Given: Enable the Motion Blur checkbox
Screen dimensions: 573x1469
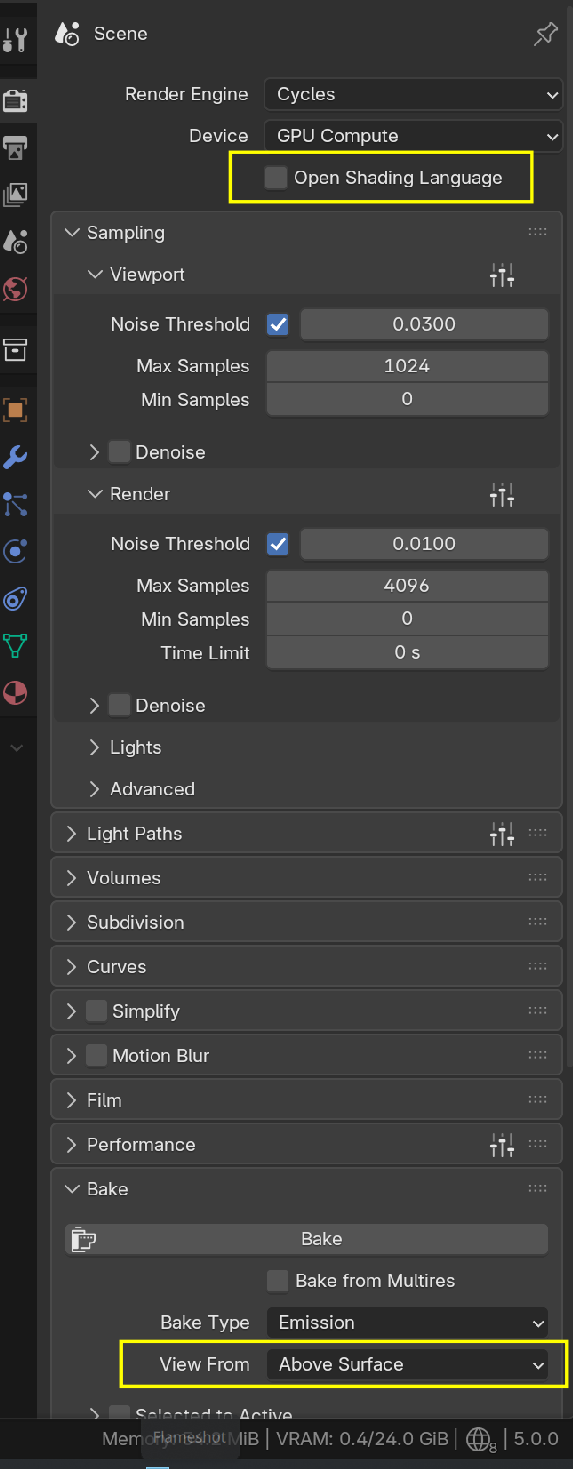Looking at the screenshot, I should pyautogui.click(x=96, y=1055).
